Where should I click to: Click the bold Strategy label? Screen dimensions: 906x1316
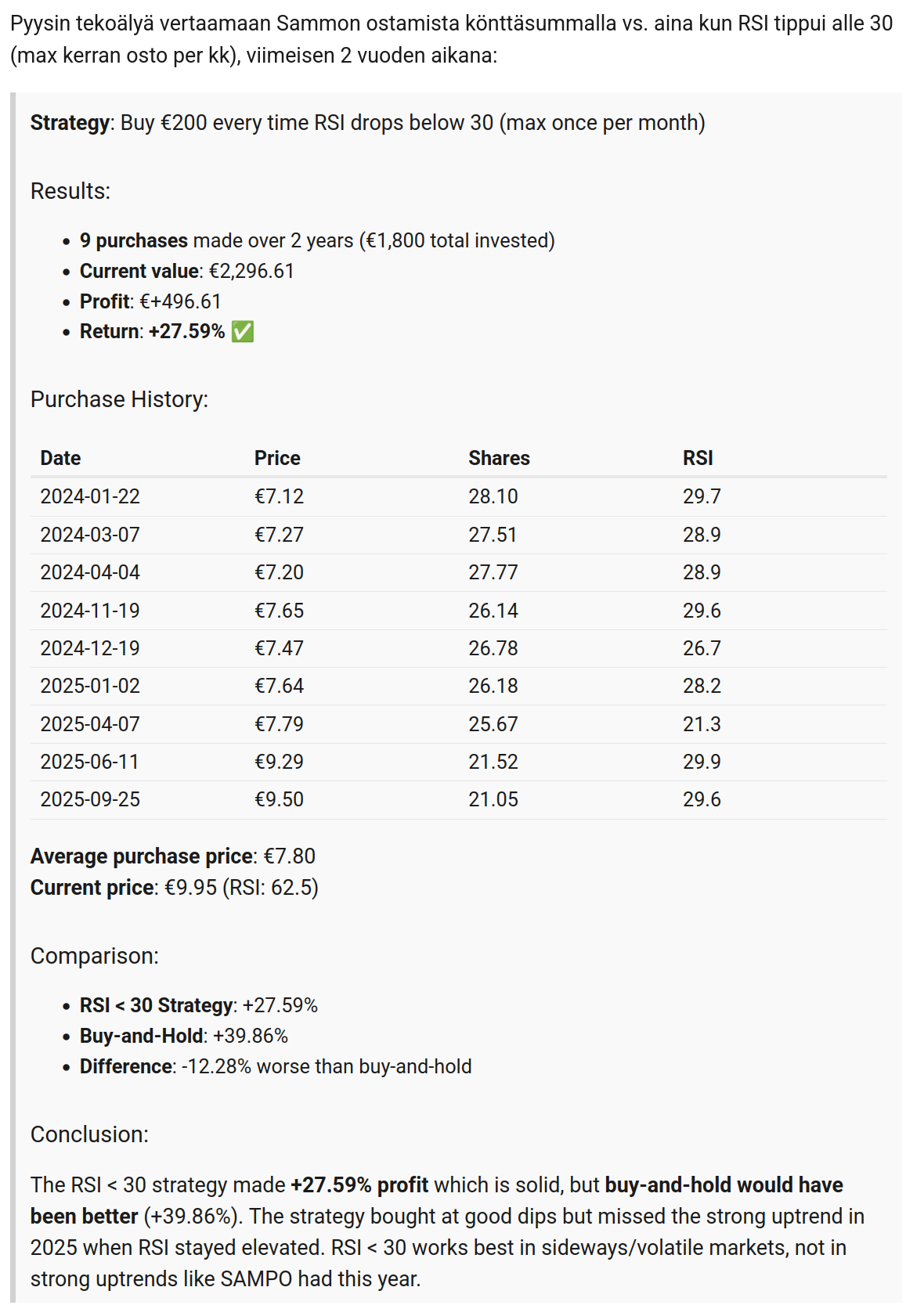click(x=70, y=123)
